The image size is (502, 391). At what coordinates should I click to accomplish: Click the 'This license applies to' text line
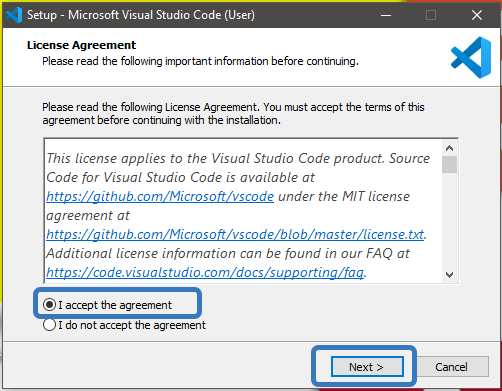(x=238, y=158)
